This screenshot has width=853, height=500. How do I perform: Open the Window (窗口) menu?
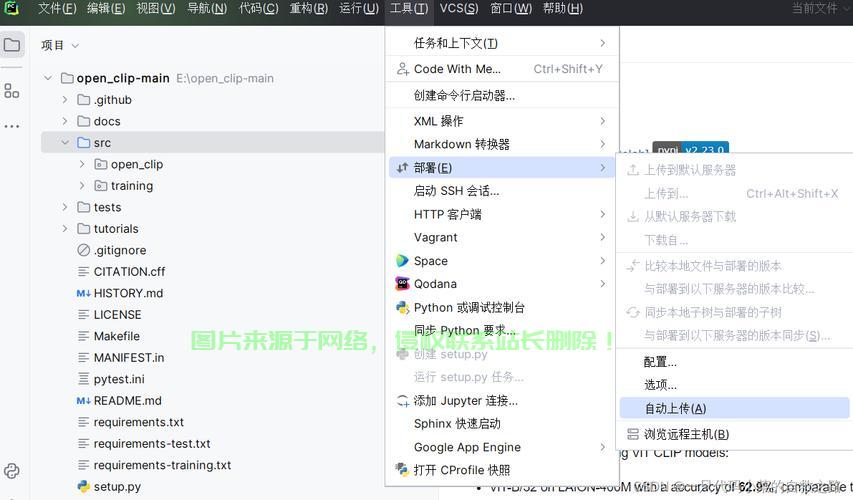(x=511, y=9)
